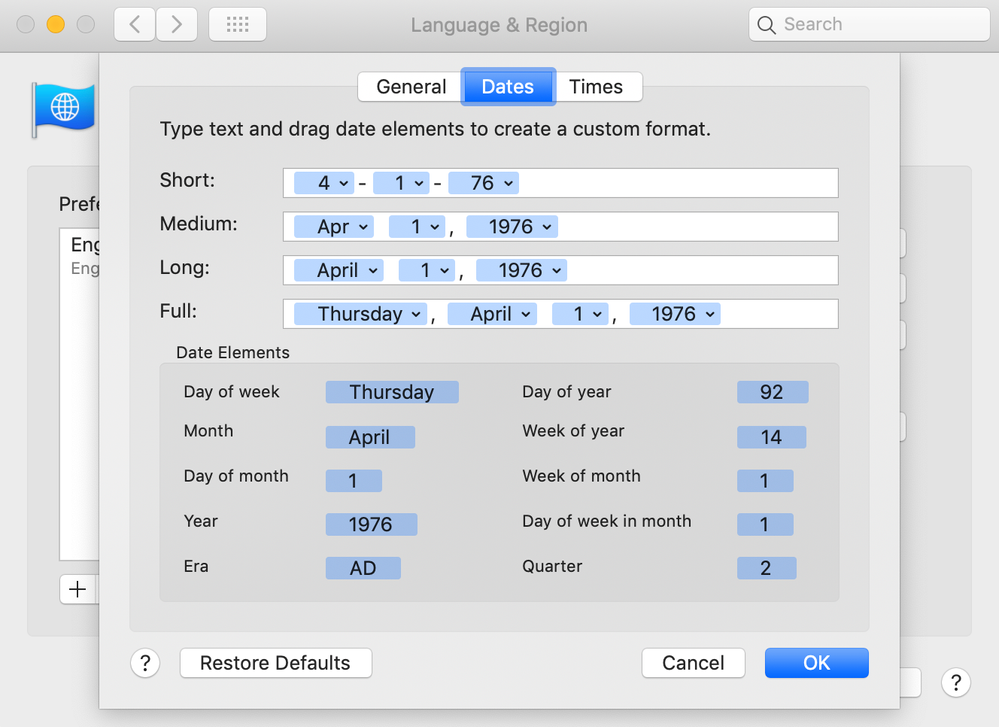Click the plus button under the languages list
This screenshot has width=999, height=727.
click(77, 589)
